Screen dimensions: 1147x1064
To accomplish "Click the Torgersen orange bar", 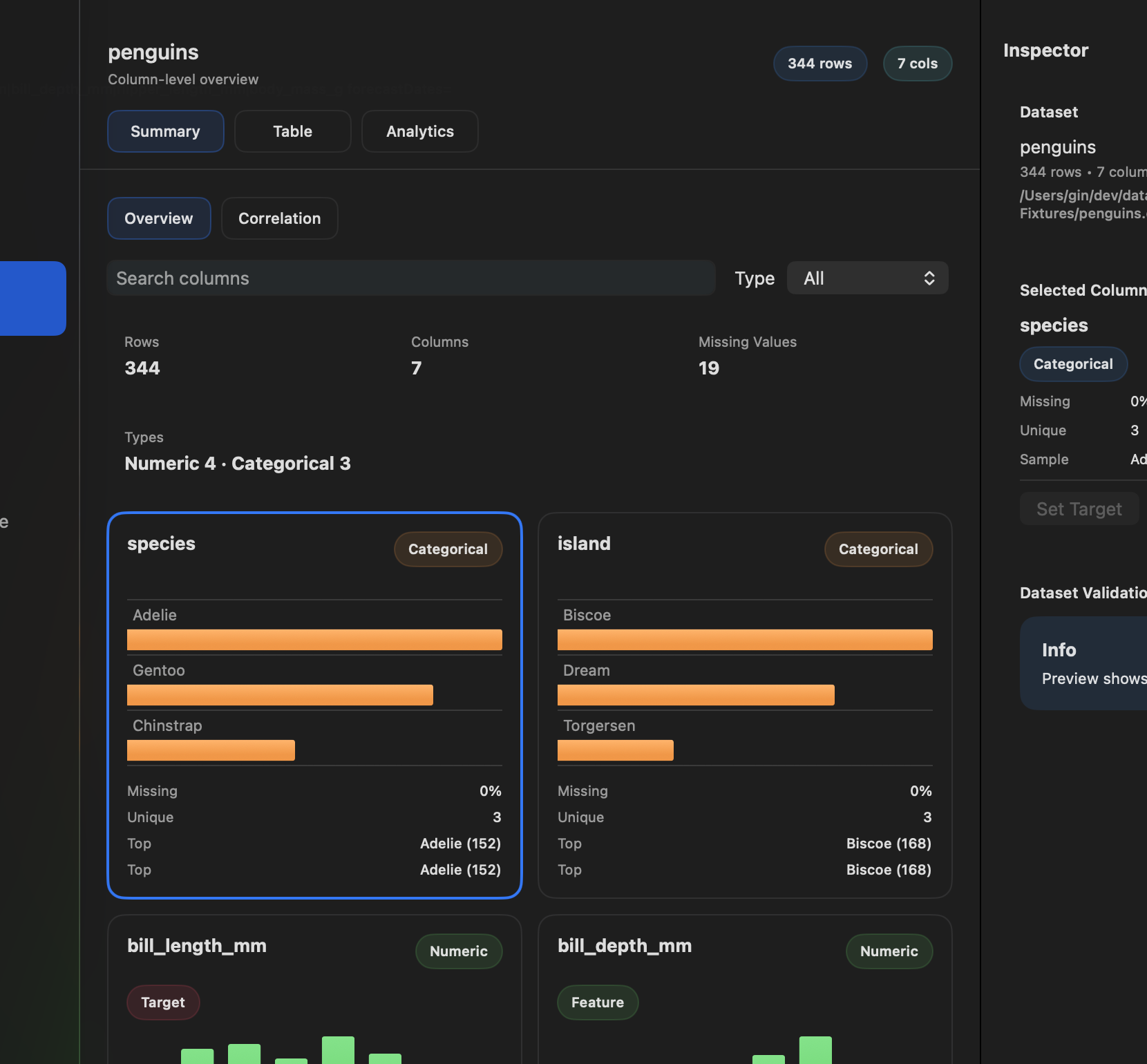I will point(616,750).
